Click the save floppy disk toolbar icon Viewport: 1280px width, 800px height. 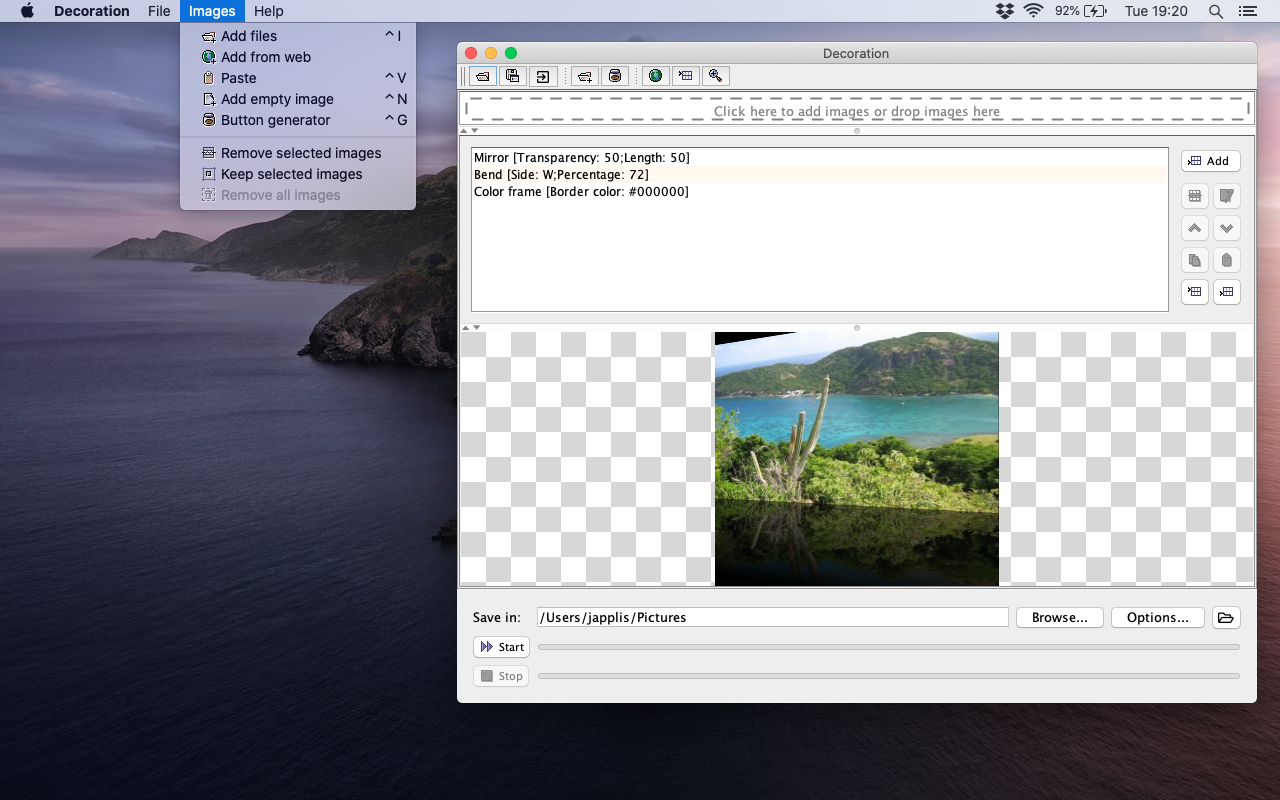point(512,76)
